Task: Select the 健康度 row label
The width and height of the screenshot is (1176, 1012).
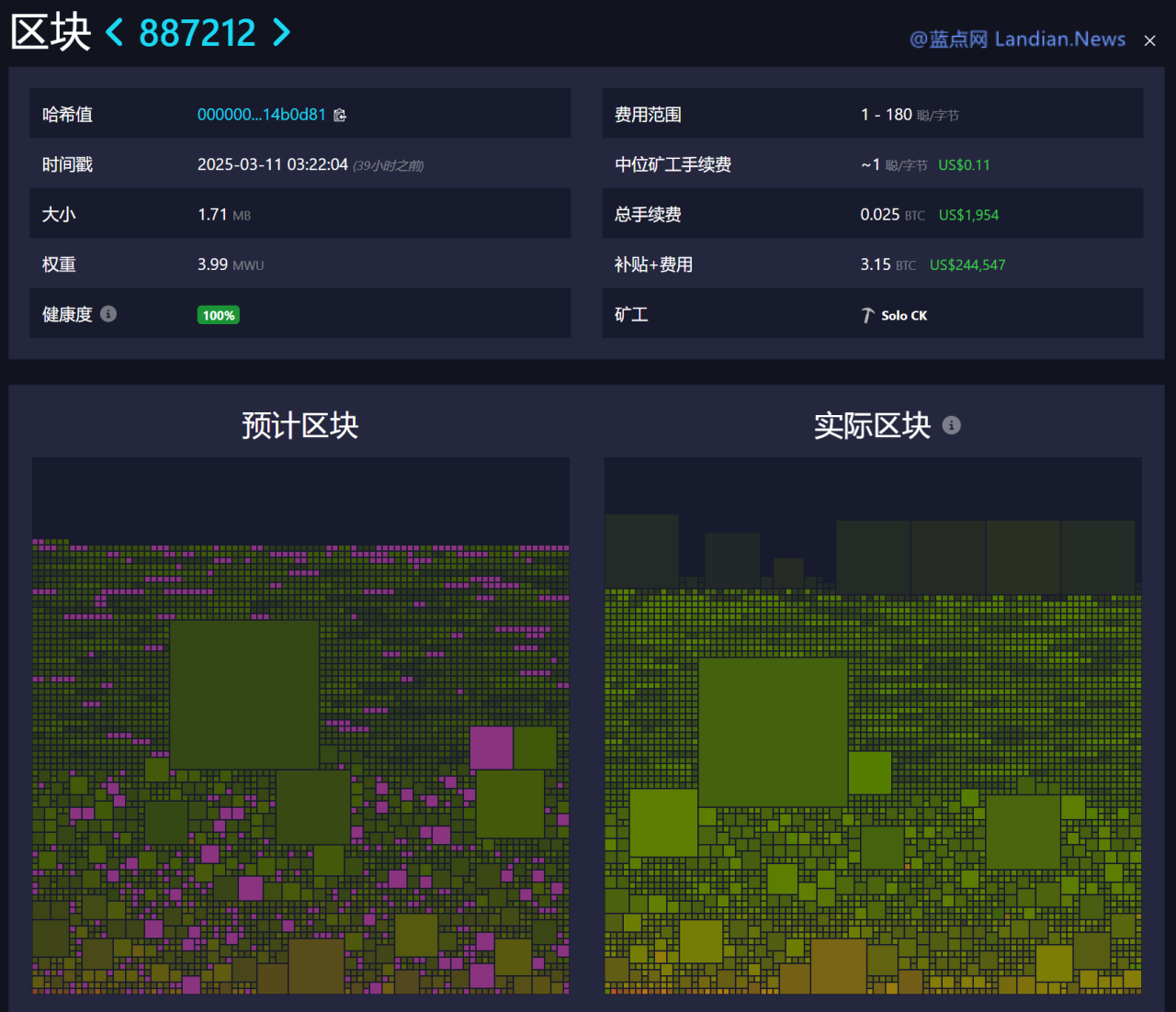Action: [67, 314]
